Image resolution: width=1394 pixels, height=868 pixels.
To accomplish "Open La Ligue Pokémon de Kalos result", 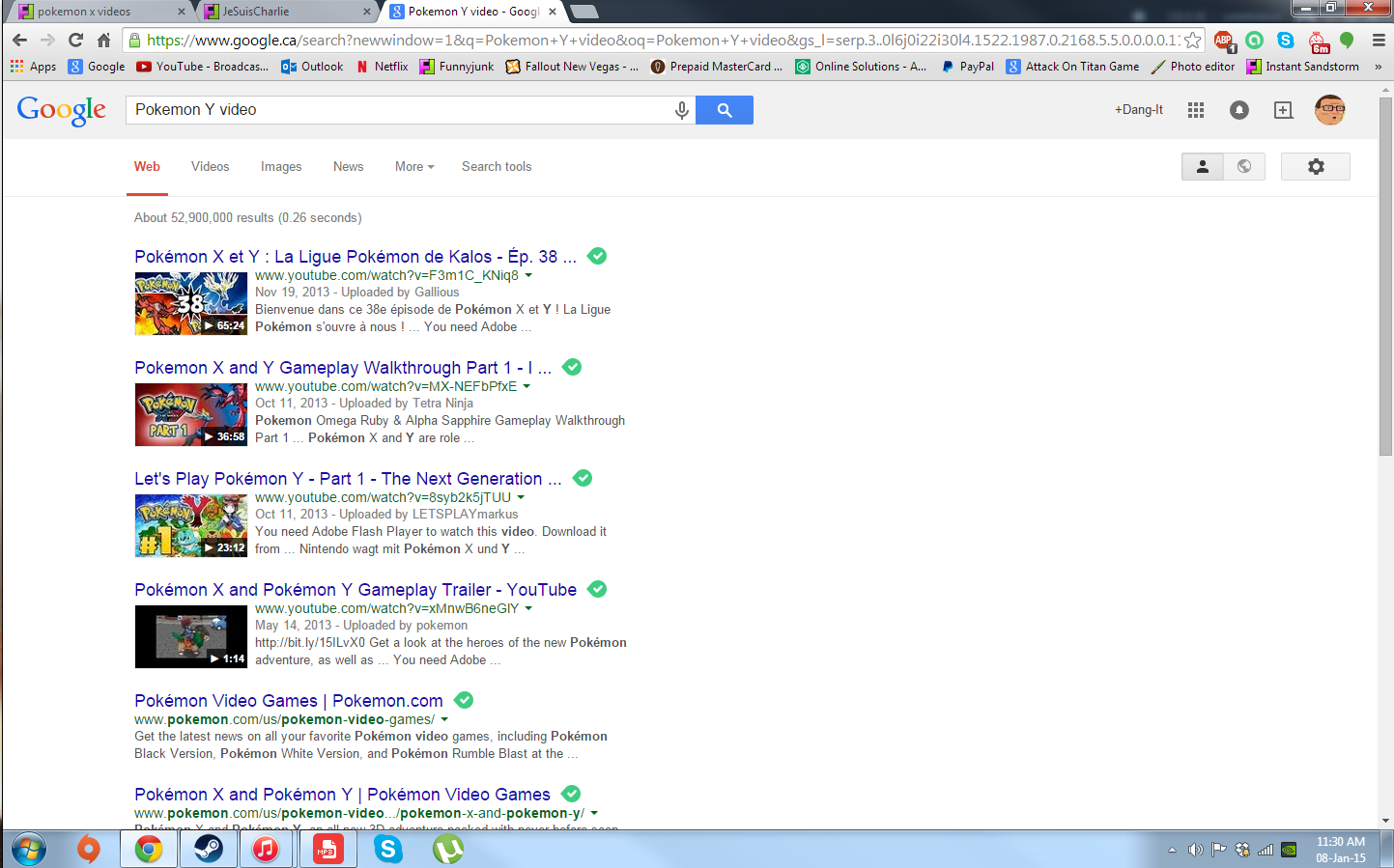I will coord(356,256).
